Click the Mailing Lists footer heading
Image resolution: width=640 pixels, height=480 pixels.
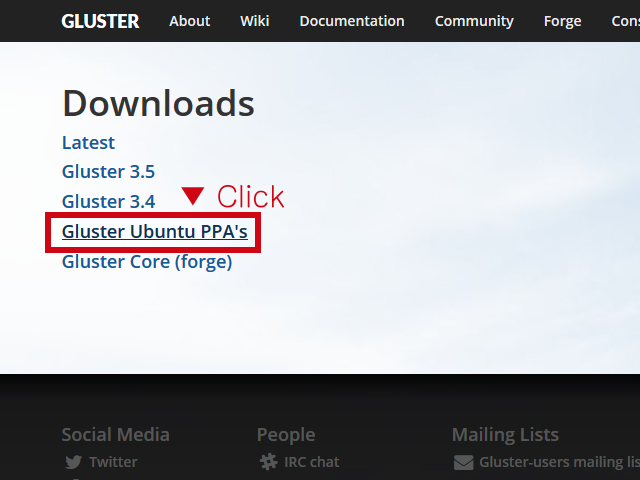[x=505, y=435]
